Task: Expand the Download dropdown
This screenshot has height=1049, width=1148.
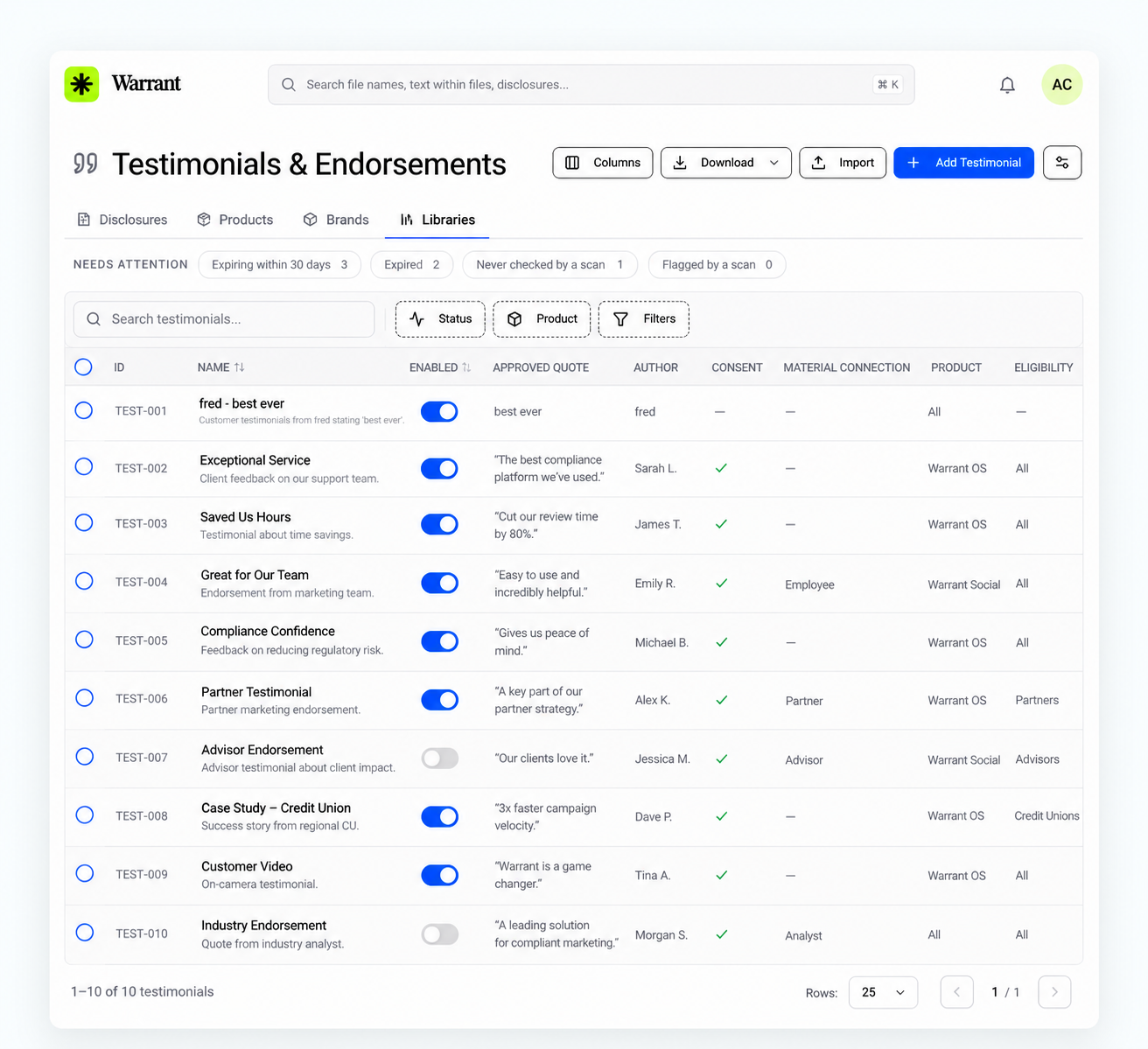Action: (x=725, y=163)
